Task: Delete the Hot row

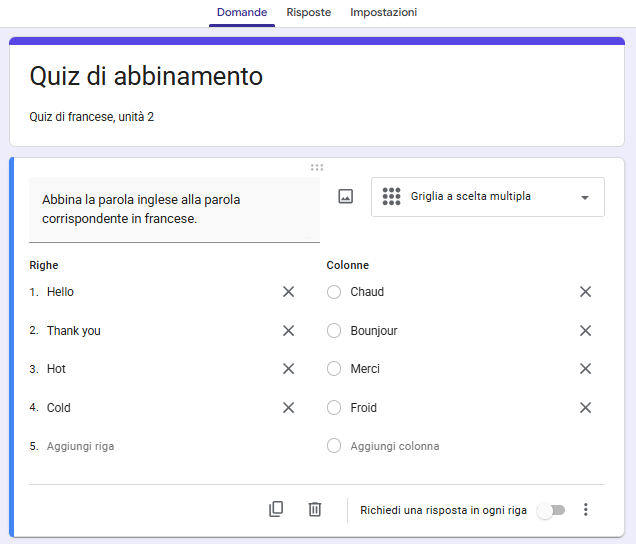Action: [288, 369]
